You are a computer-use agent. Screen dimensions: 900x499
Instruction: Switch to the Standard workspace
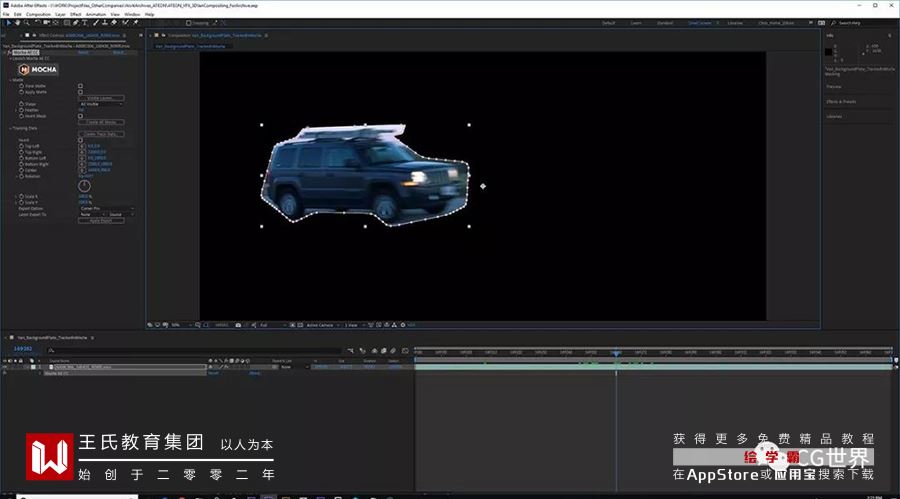pyautogui.click(x=665, y=23)
